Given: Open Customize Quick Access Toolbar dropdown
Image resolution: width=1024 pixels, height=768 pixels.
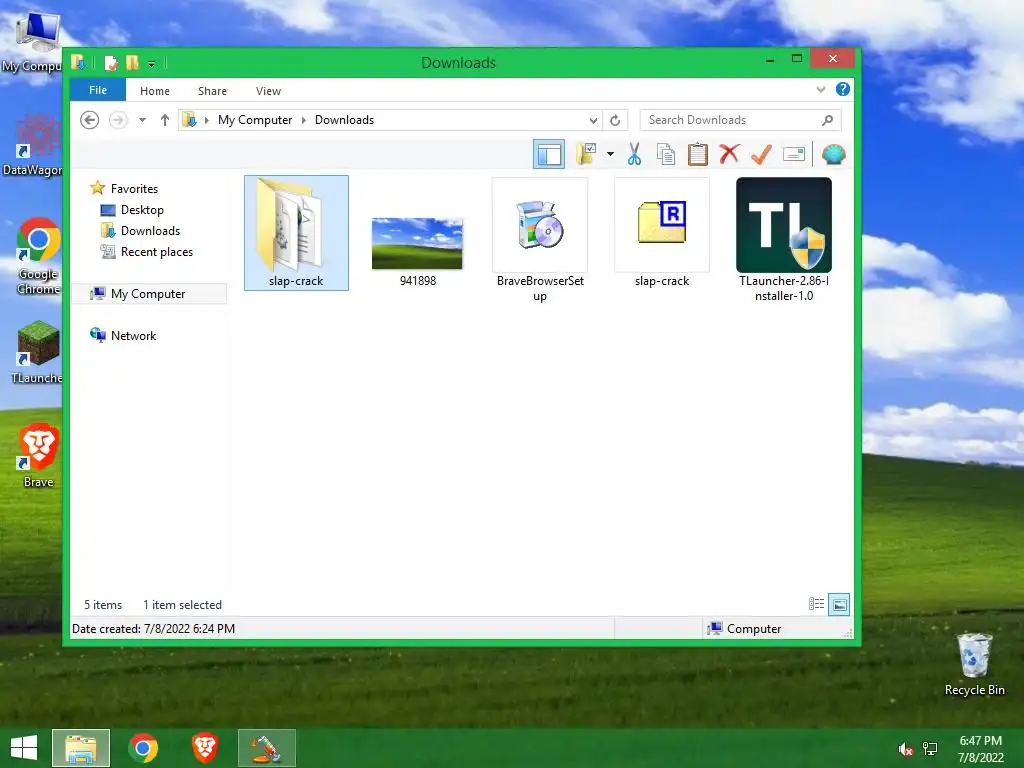Looking at the screenshot, I should 152,63.
